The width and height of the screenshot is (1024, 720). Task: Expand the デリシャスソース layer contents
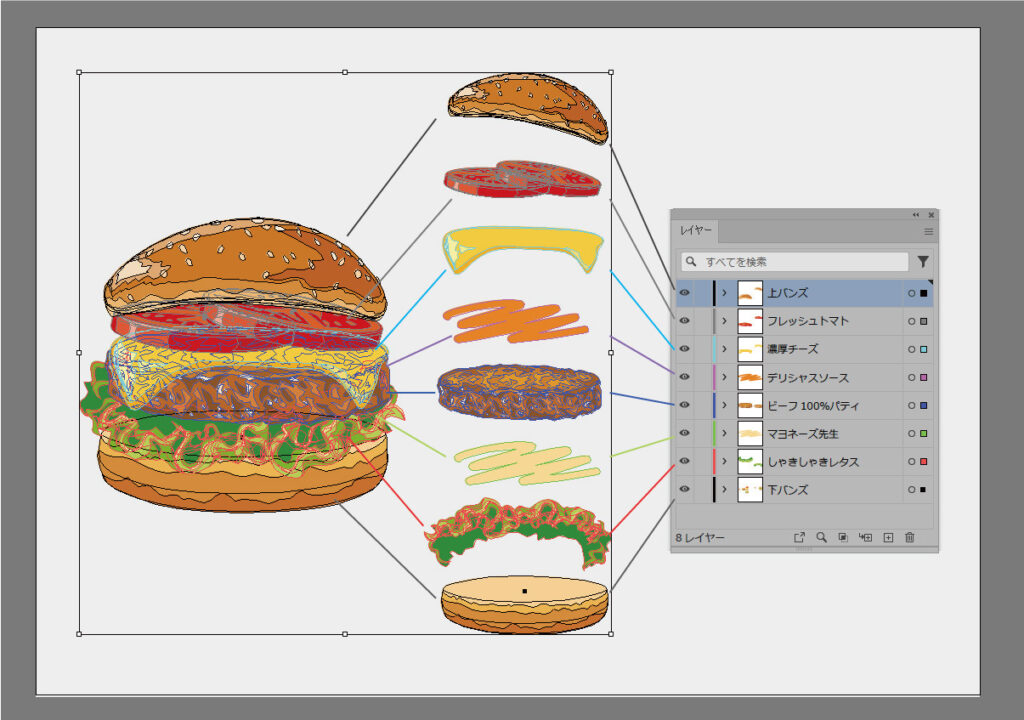pos(724,378)
